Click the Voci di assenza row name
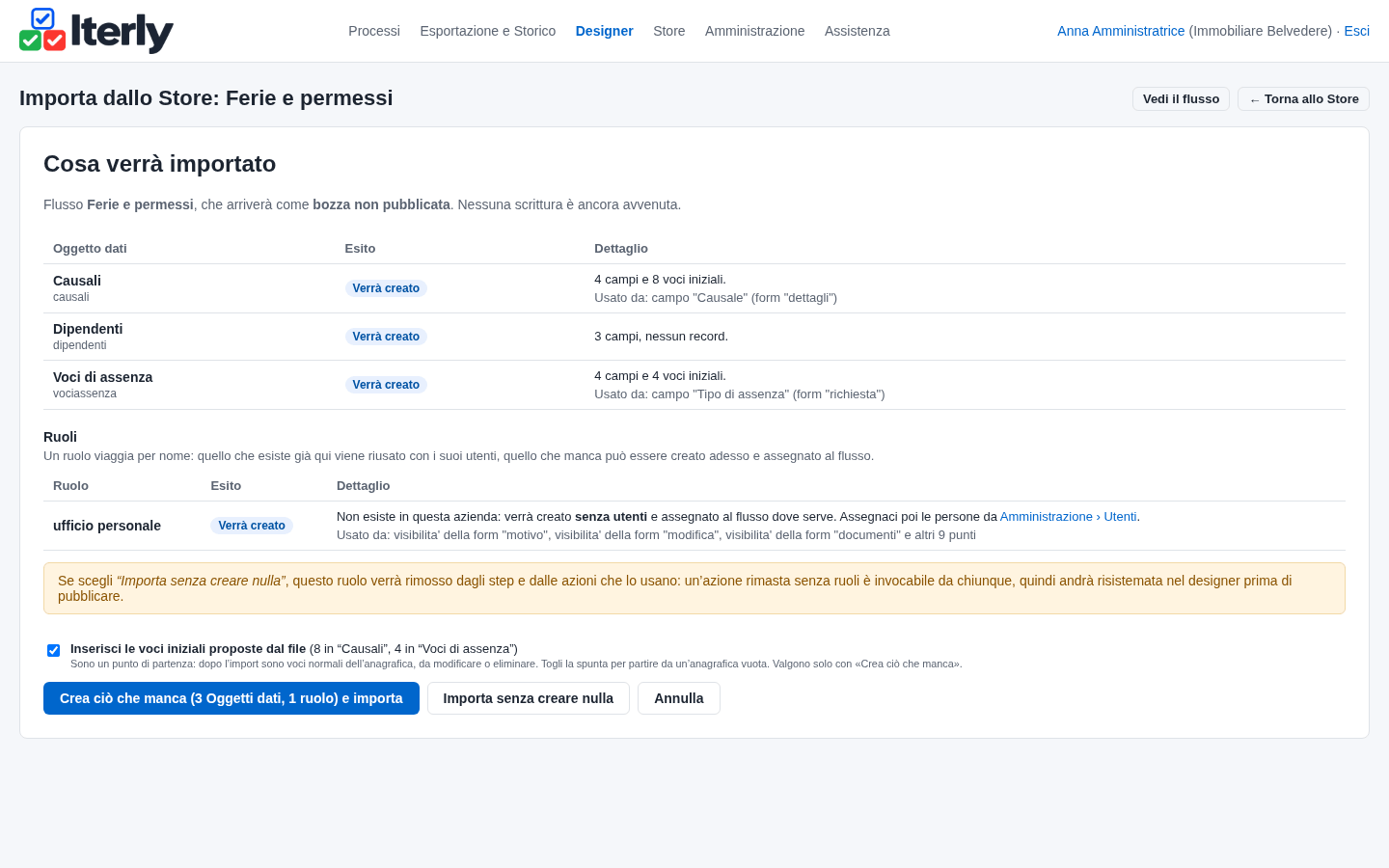Viewport: 1389px width, 868px height. pyautogui.click(x=103, y=377)
